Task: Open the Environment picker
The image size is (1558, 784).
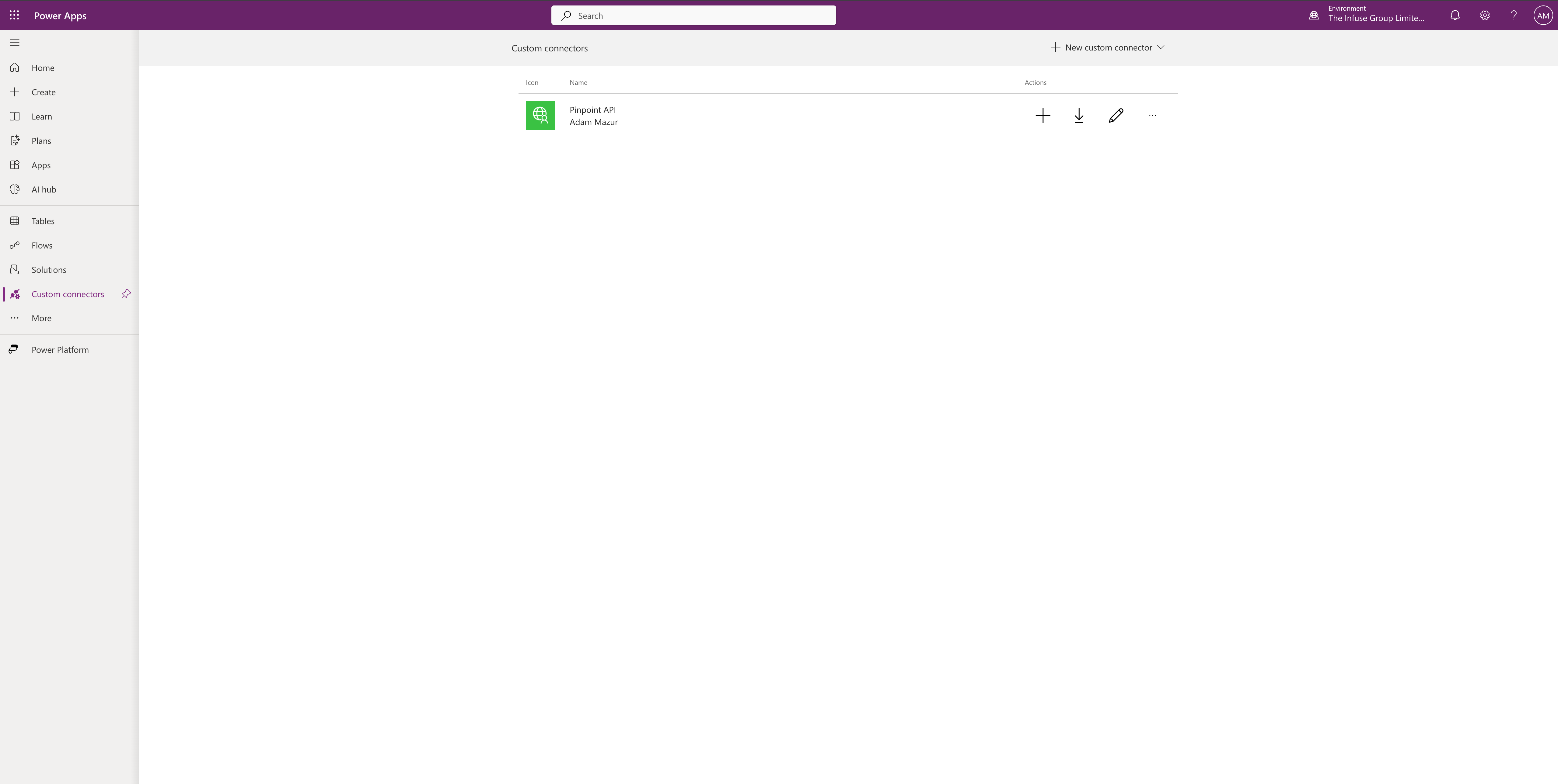Action: pyautogui.click(x=1366, y=15)
